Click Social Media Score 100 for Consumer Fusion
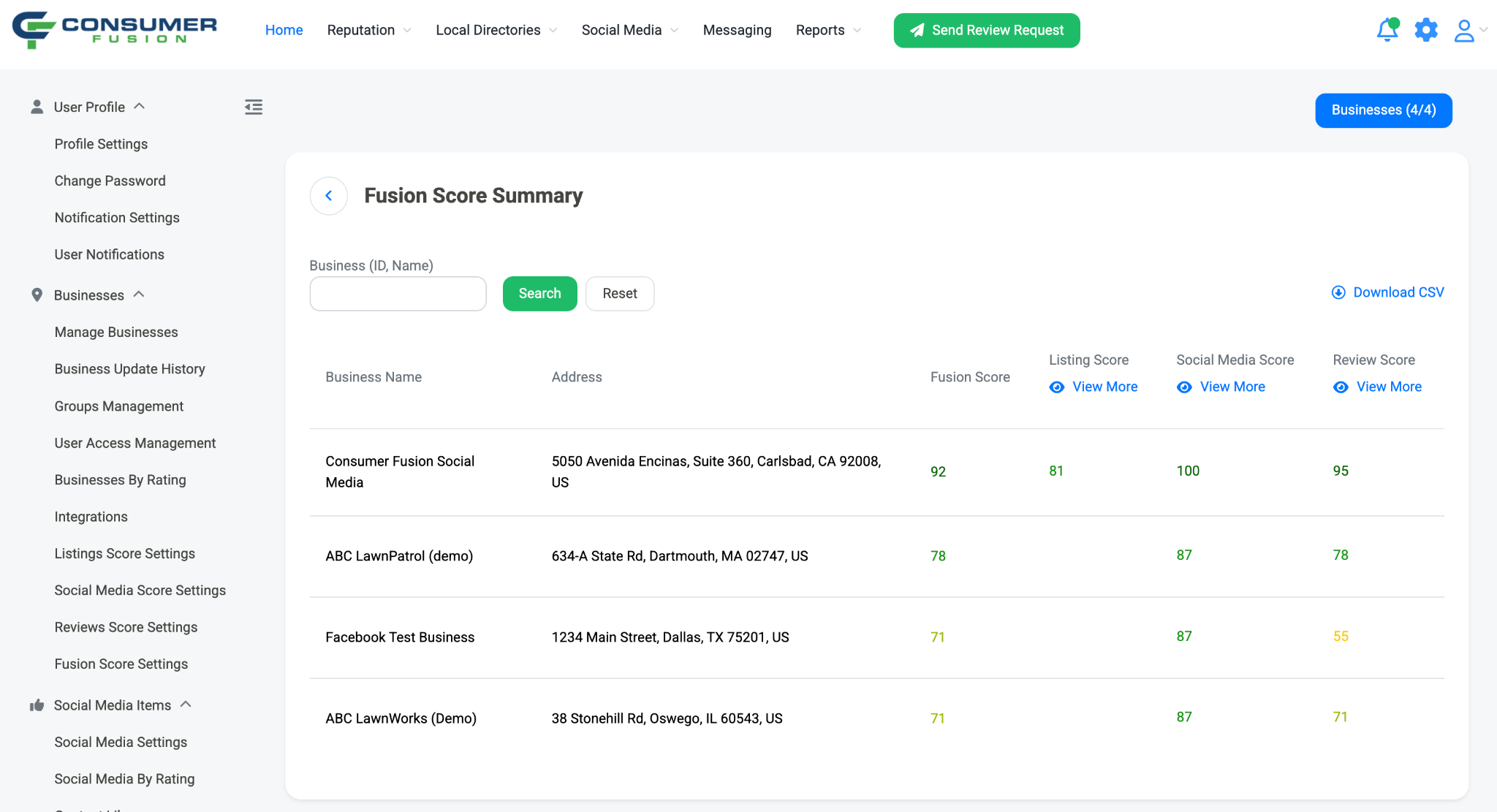Image resolution: width=1497 pixels, height=812 pixels. tap(1188, 471)
